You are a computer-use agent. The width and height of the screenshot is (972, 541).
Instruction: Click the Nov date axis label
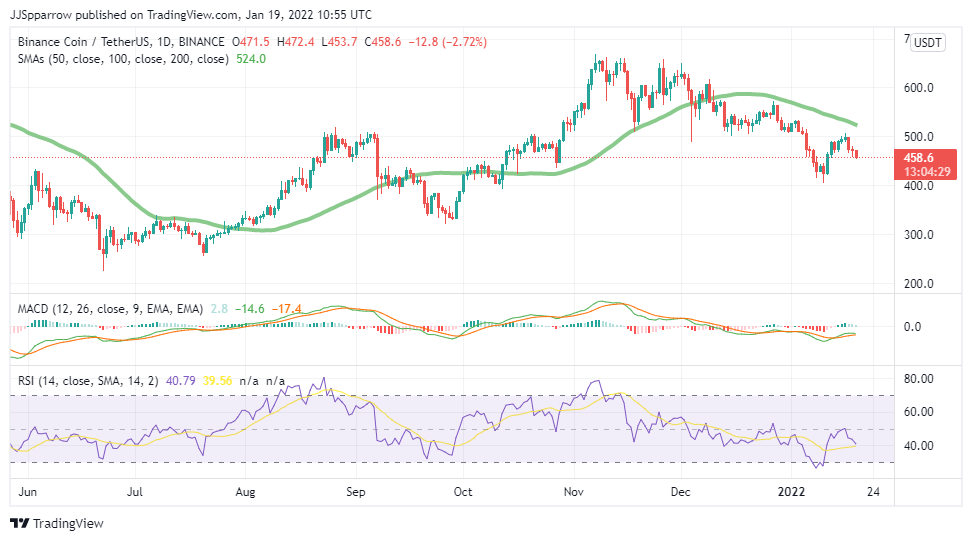pyautogui.click(x=573, y=492)
